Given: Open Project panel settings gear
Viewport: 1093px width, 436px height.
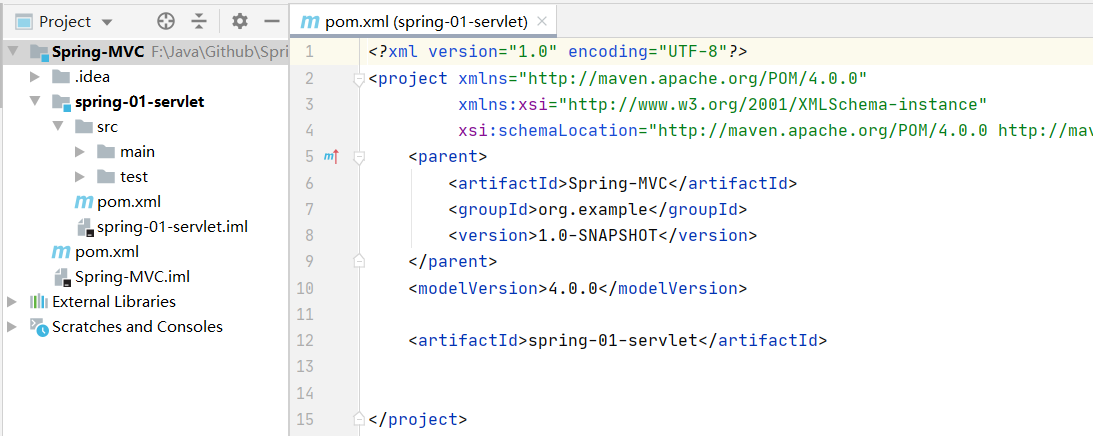Looking at the screenshot, I should coord(239,21).
